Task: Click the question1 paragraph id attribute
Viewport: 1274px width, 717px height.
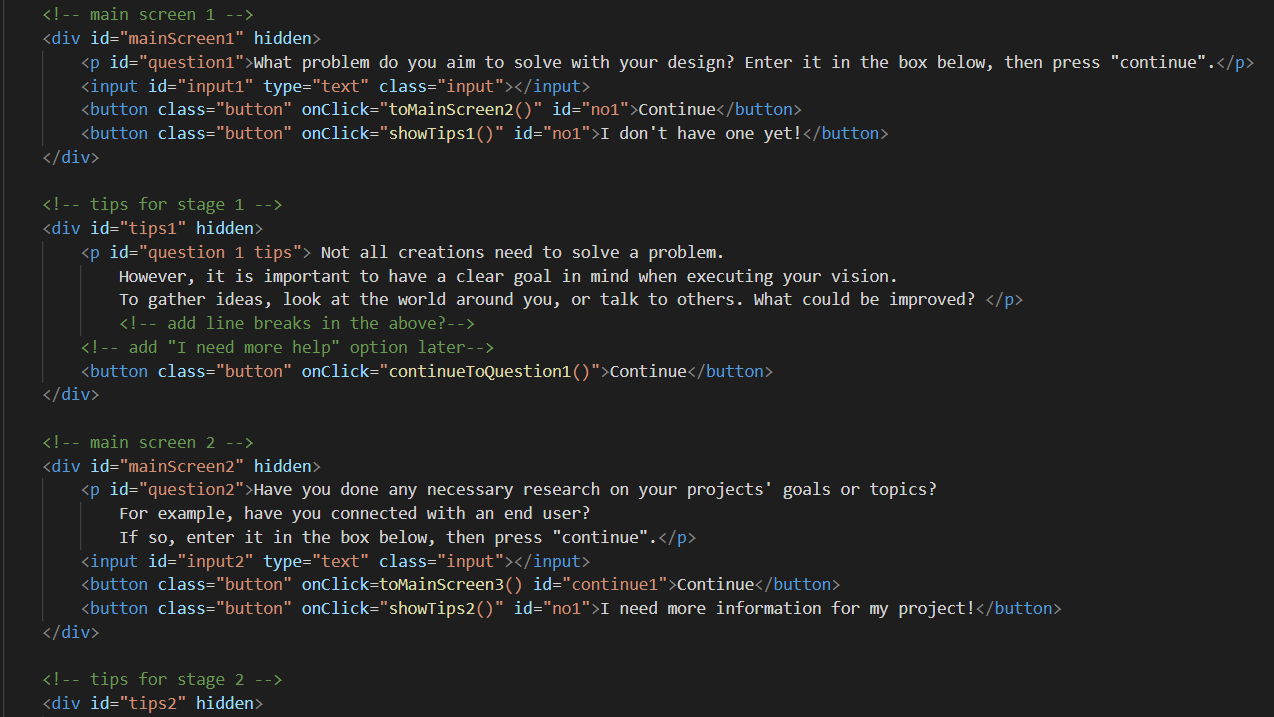Action: click(x=197, y=62)
